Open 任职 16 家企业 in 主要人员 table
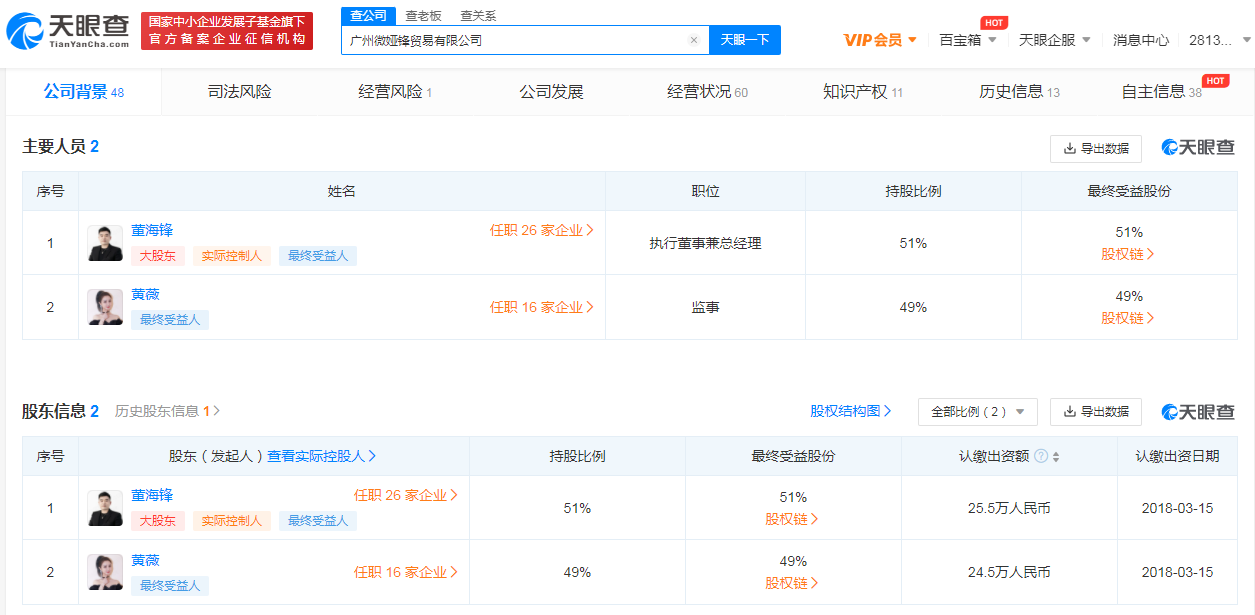The image size is (1255, 615). 542,307
